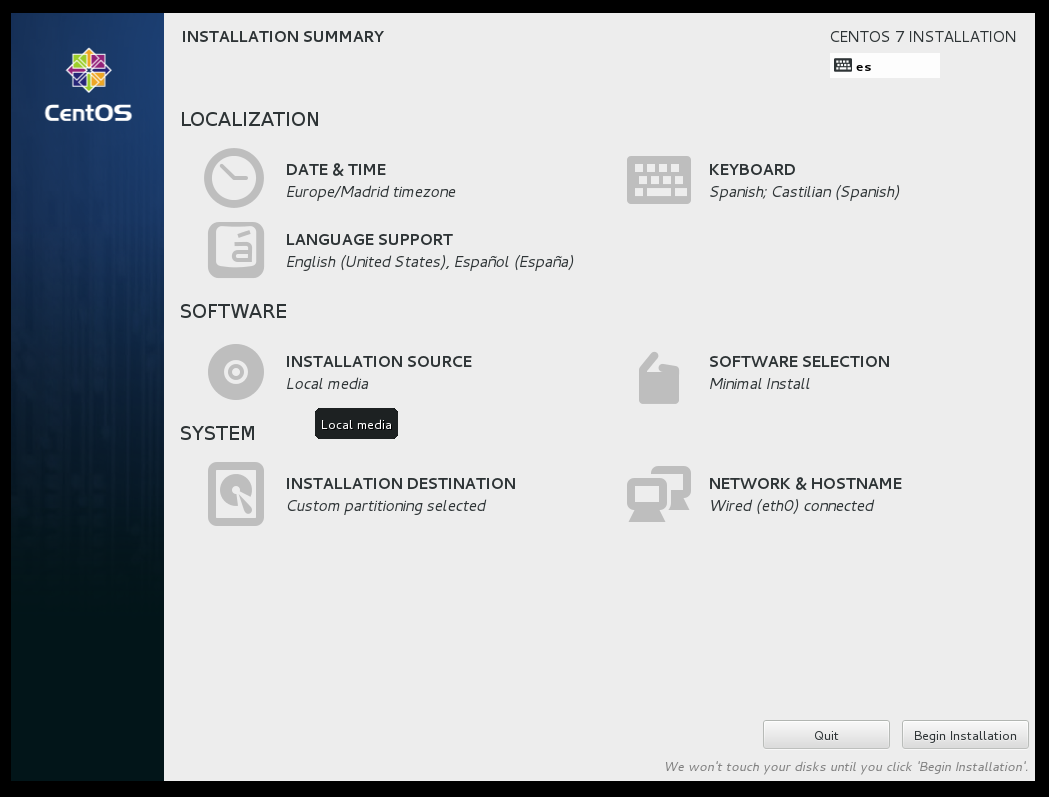Open NETWORK & HOSTNAME label

(x=805, y=483)
